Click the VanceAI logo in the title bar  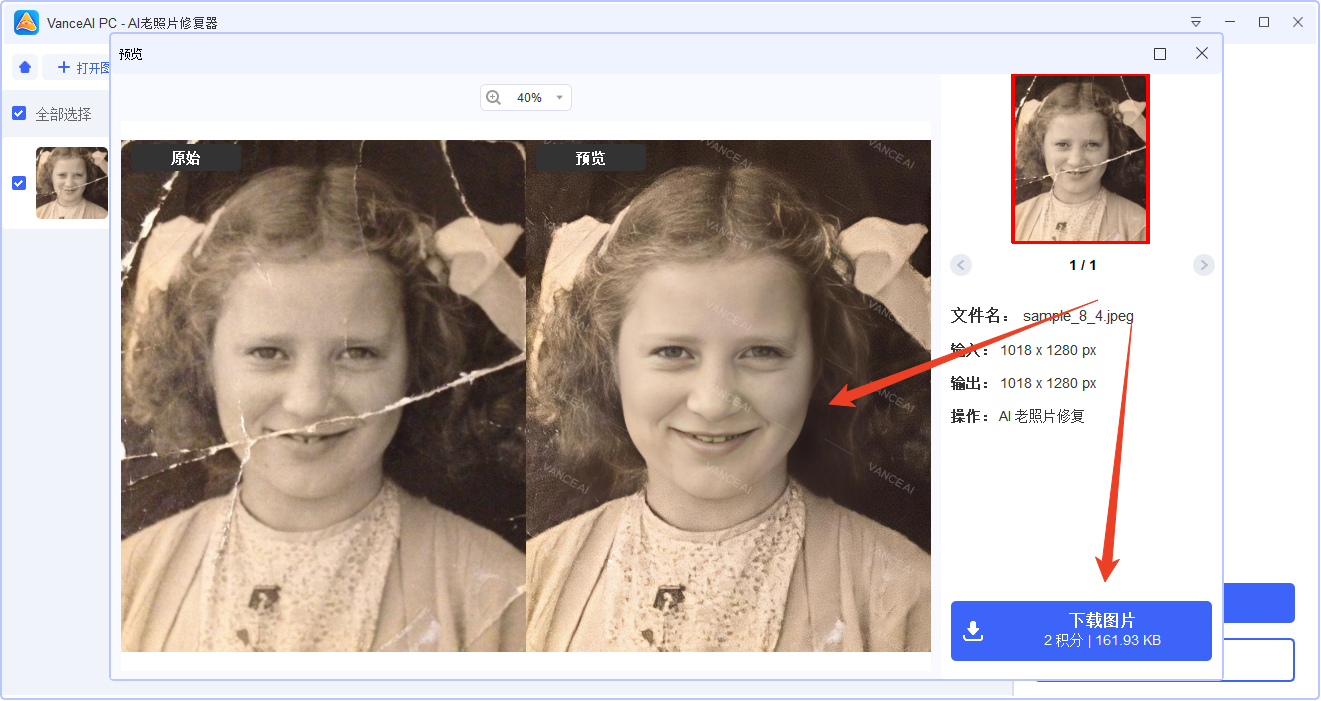pos(25,20)
